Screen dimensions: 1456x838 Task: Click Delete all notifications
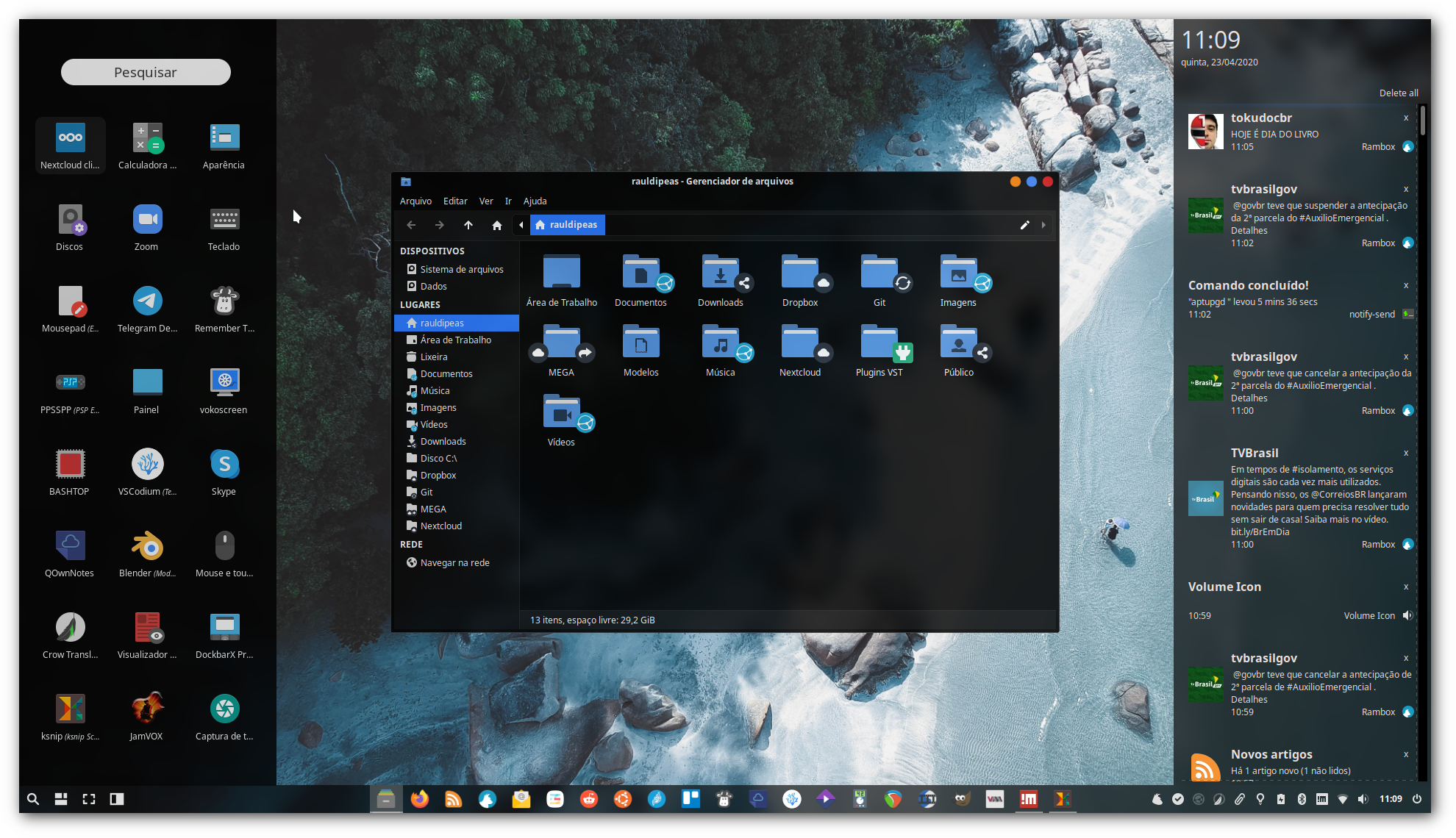click(1398, 93)
